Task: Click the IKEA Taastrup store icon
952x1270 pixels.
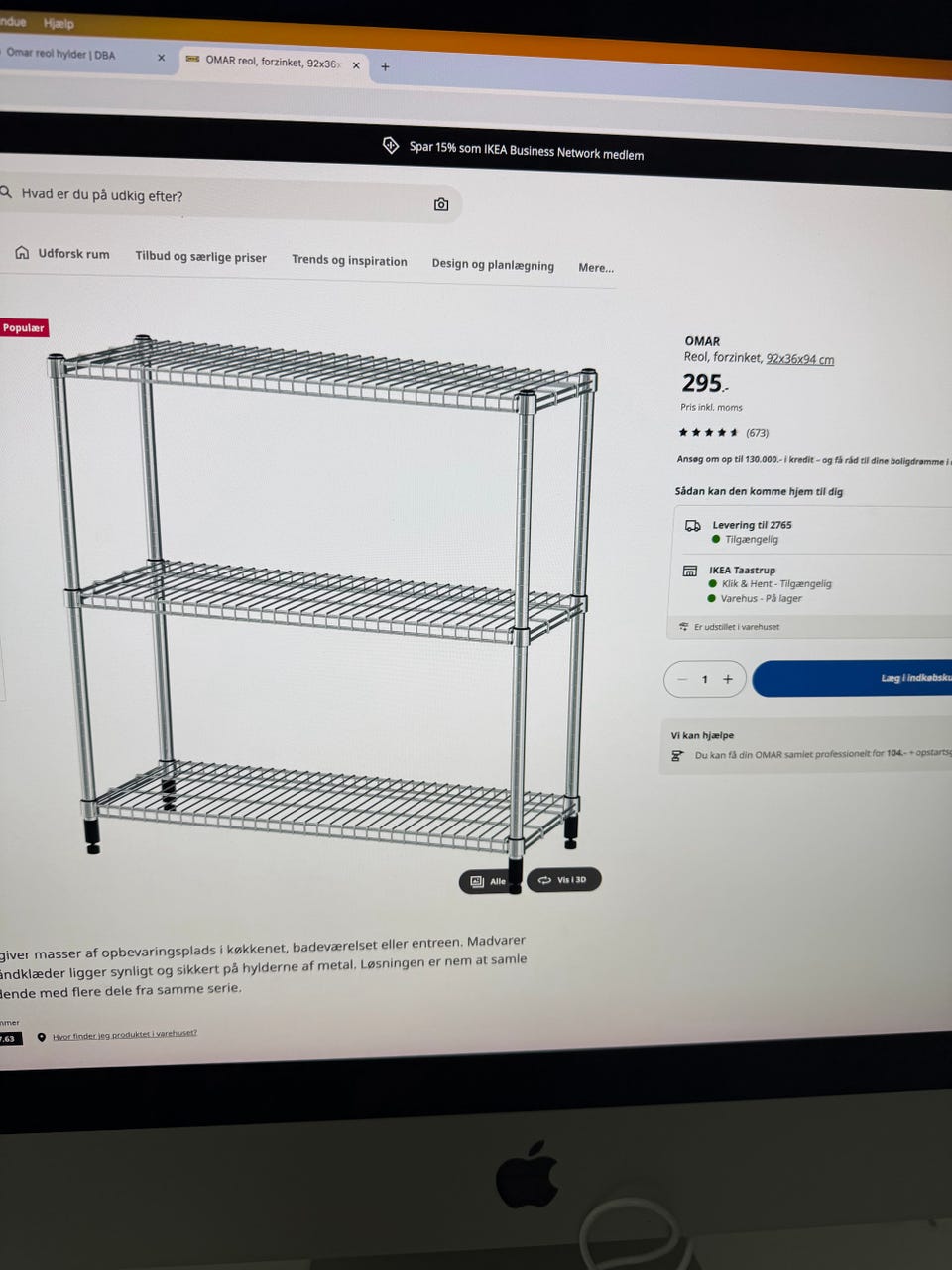Action: (690, 571)
